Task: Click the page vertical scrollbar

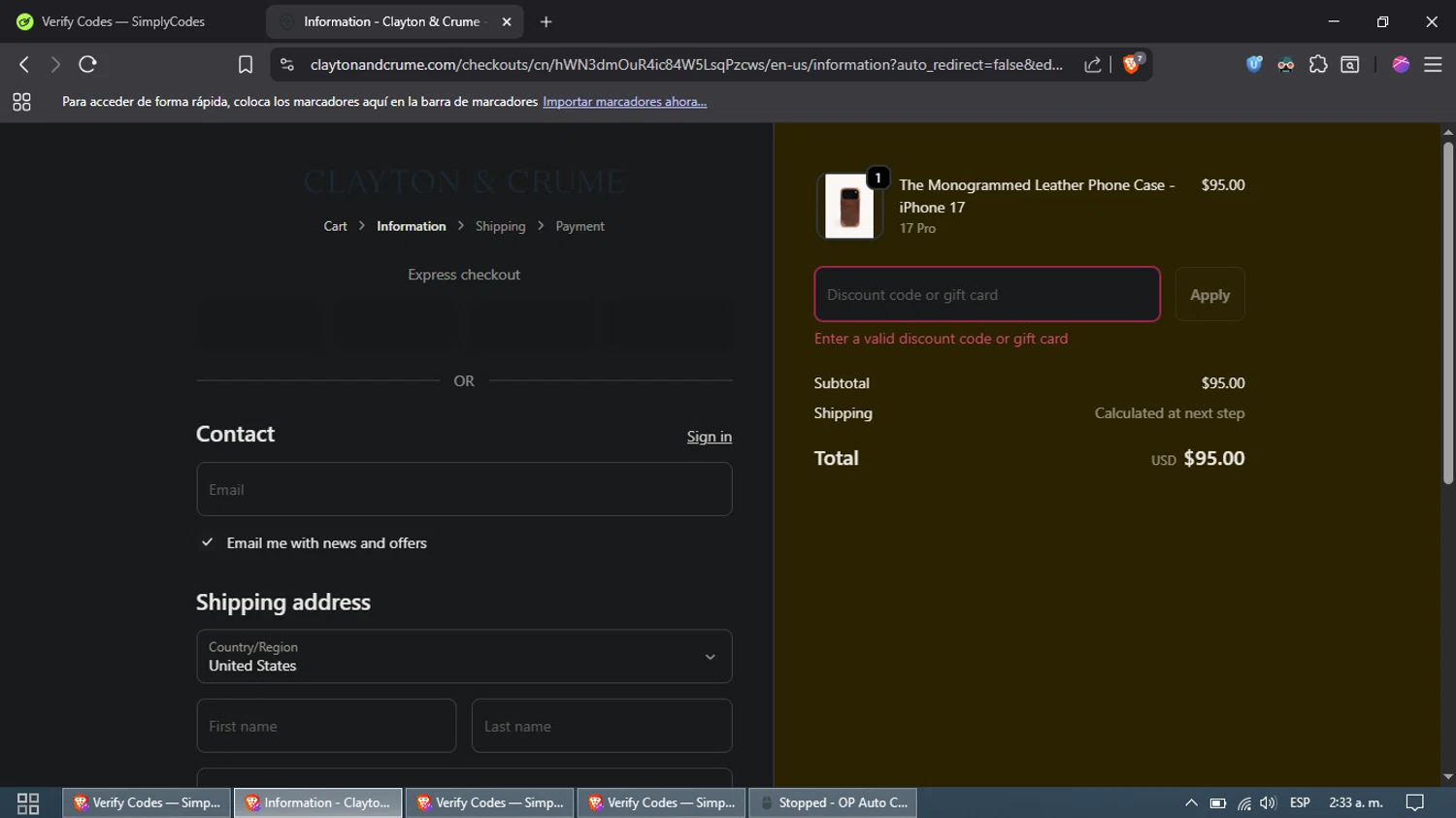Action: point(1447,312)
